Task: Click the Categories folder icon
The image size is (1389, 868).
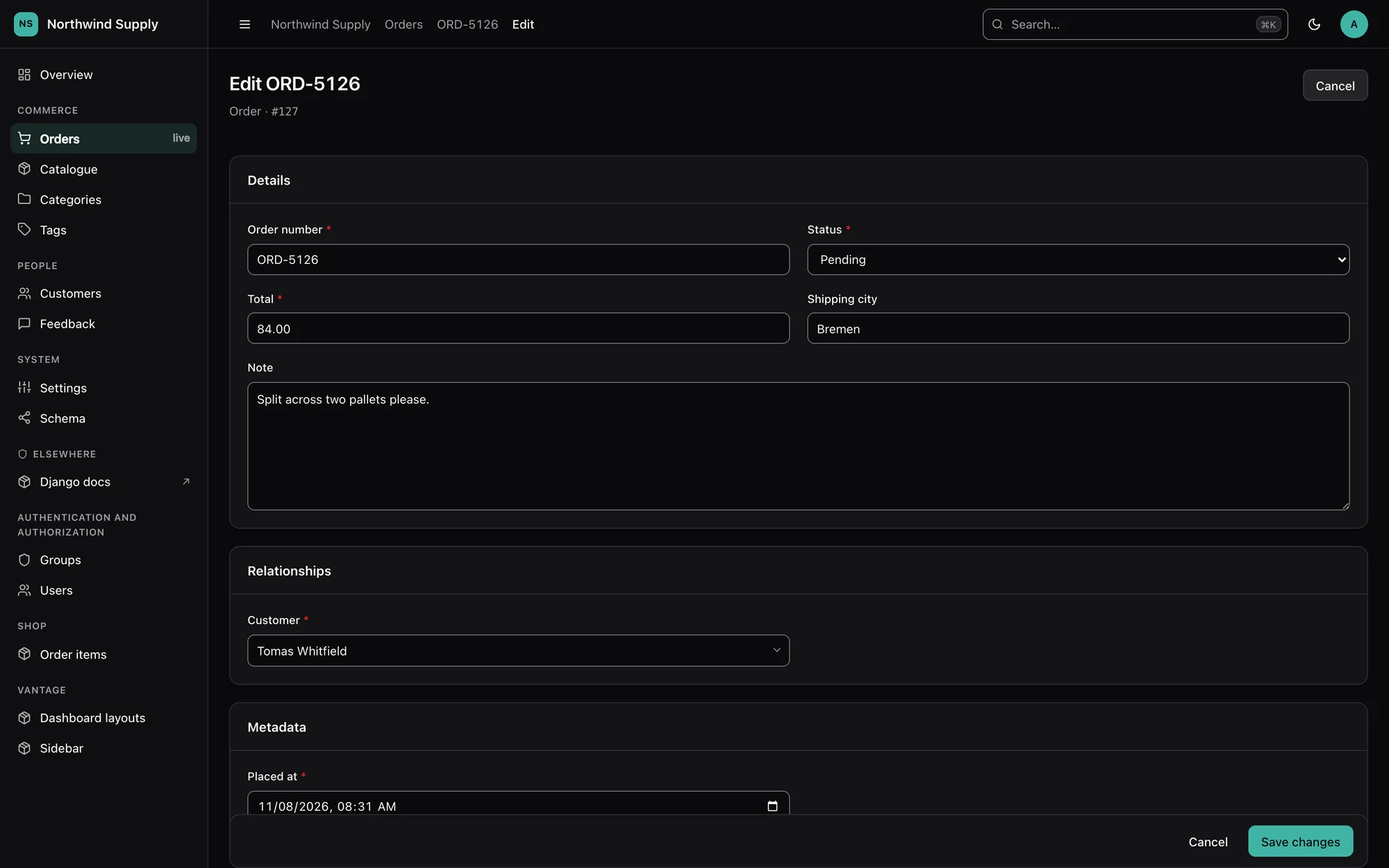Action: click(24, 199)
